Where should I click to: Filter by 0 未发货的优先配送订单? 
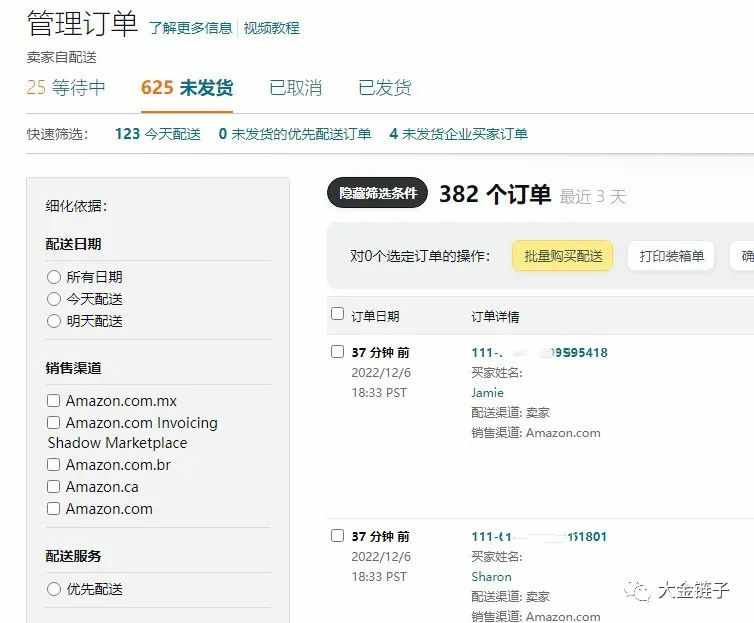click(x=295, y=134)
